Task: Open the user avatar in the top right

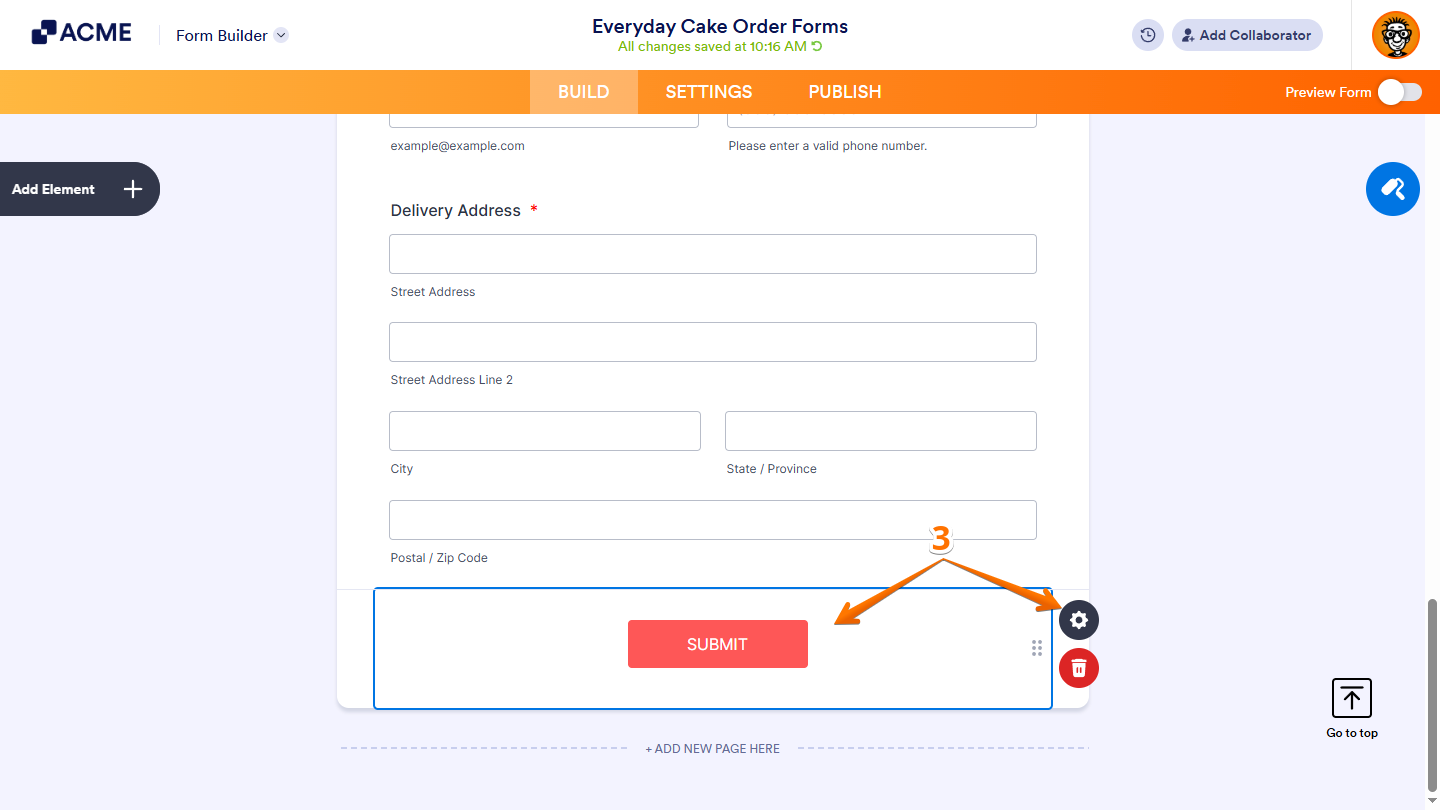Action: 1395,35
